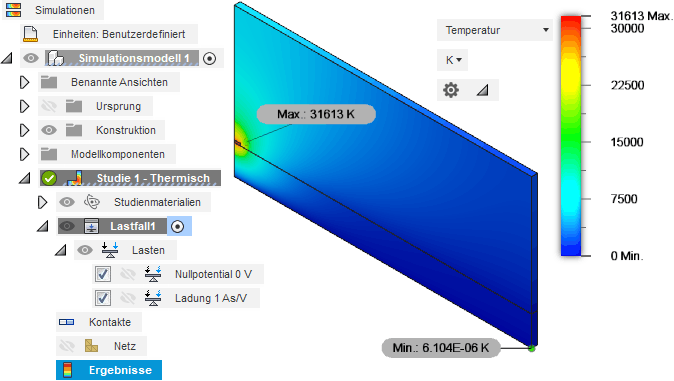Toggle visibility eye of Simulationsmodell 1
Screen dimensions: 674x381
click(31, 58)
